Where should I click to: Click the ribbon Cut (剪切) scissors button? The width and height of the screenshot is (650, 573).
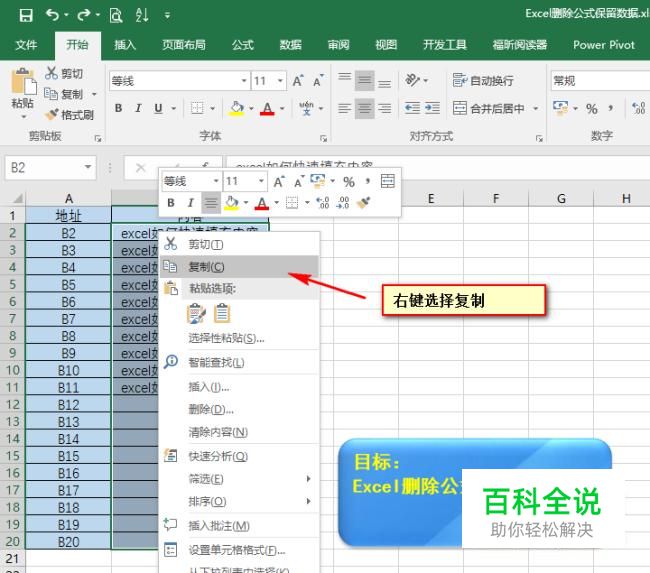(64, 73)
